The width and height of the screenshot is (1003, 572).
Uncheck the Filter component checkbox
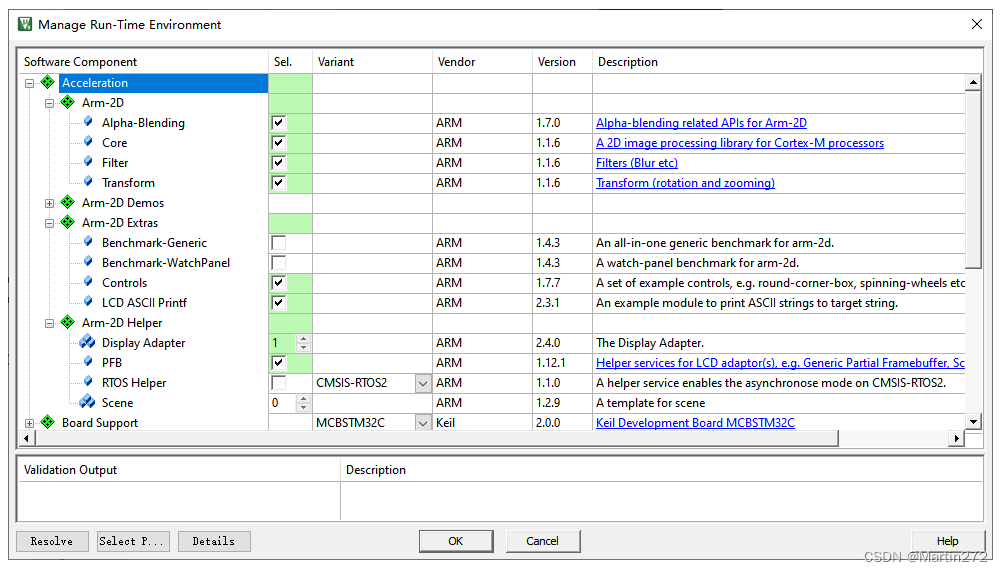click(x=278, y=163)
